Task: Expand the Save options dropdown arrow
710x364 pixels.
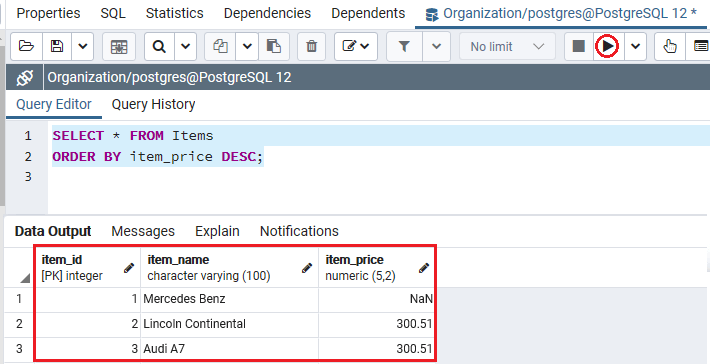Action: pos(83,46)
